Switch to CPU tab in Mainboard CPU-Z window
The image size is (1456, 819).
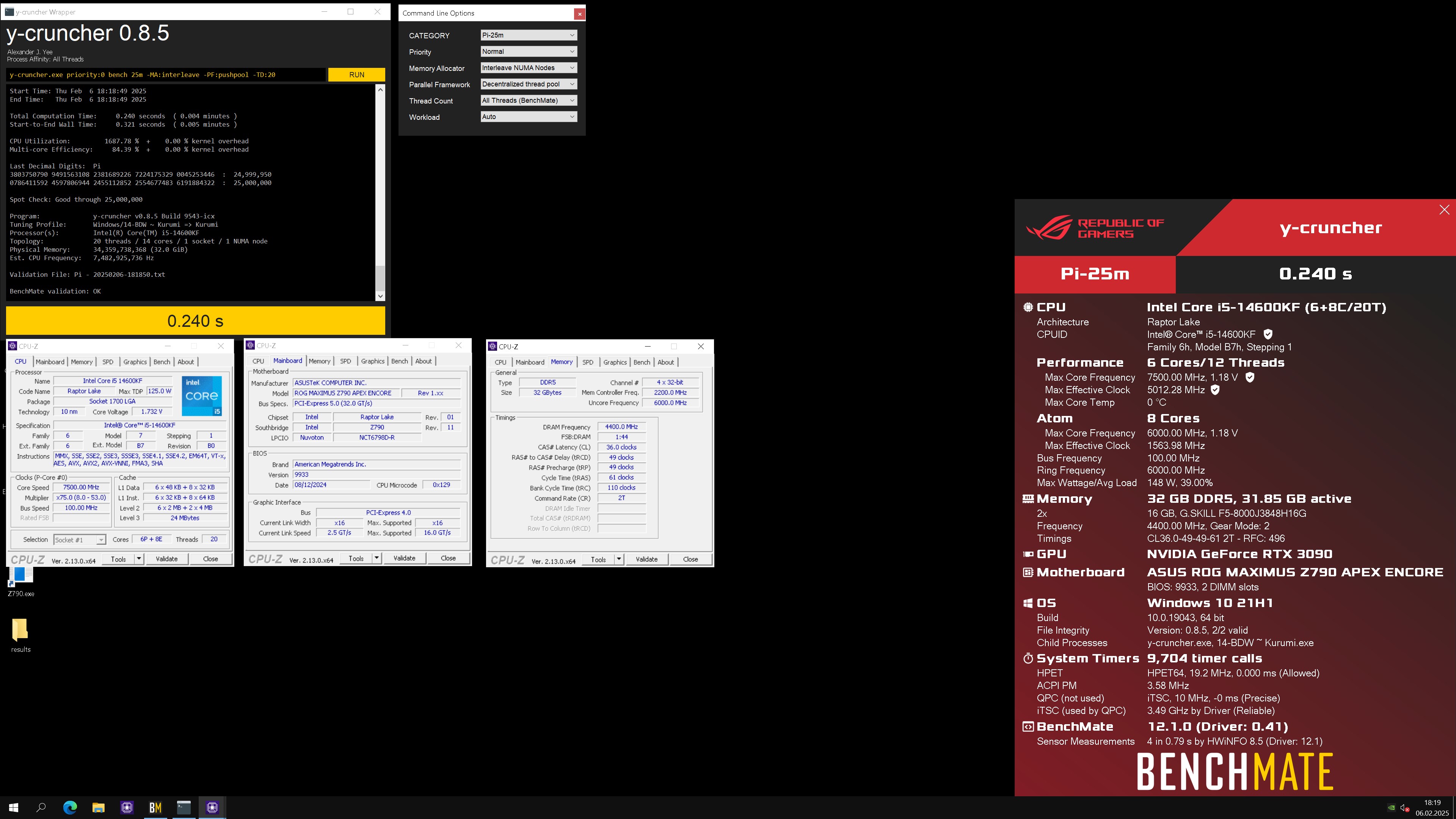click(x=258, y=361)
